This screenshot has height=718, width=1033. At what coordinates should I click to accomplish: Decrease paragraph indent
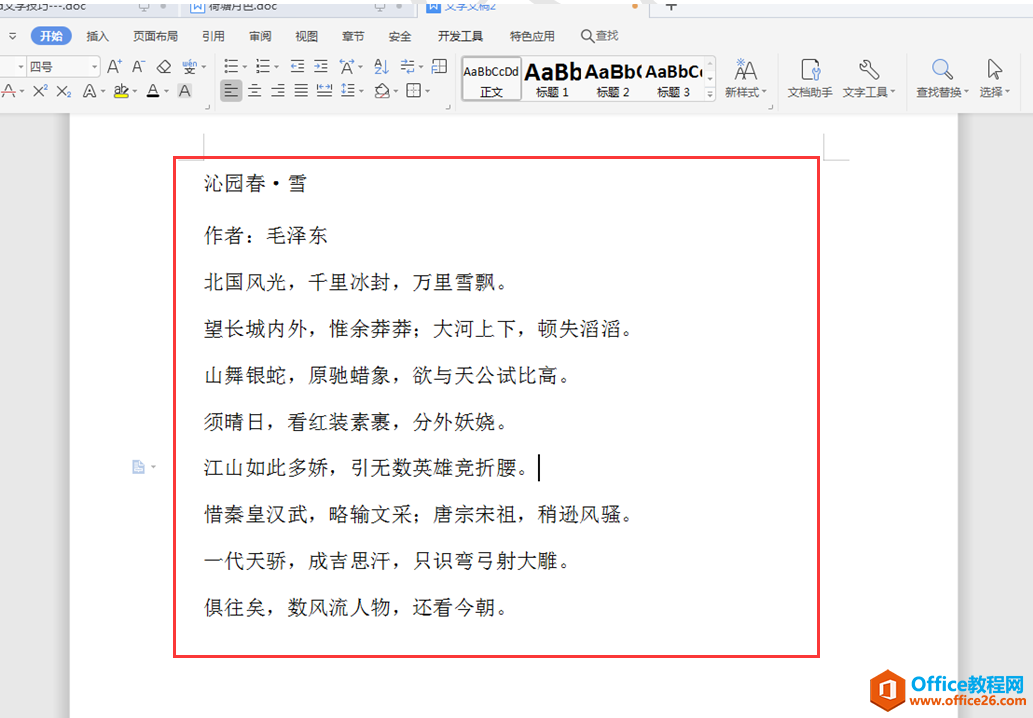tap(298, 67)
